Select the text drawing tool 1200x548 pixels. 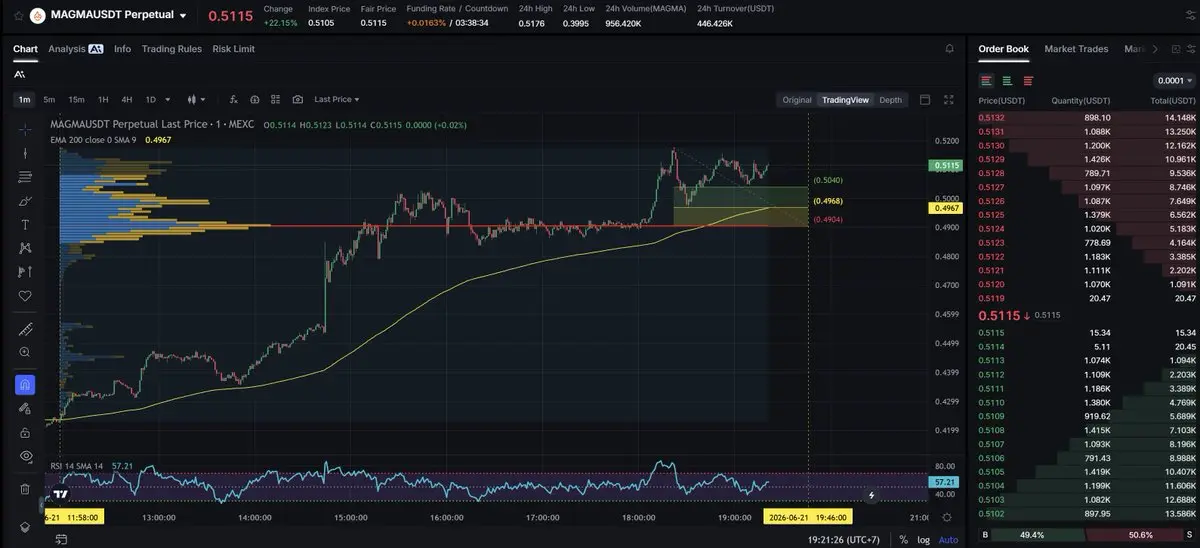25,224
